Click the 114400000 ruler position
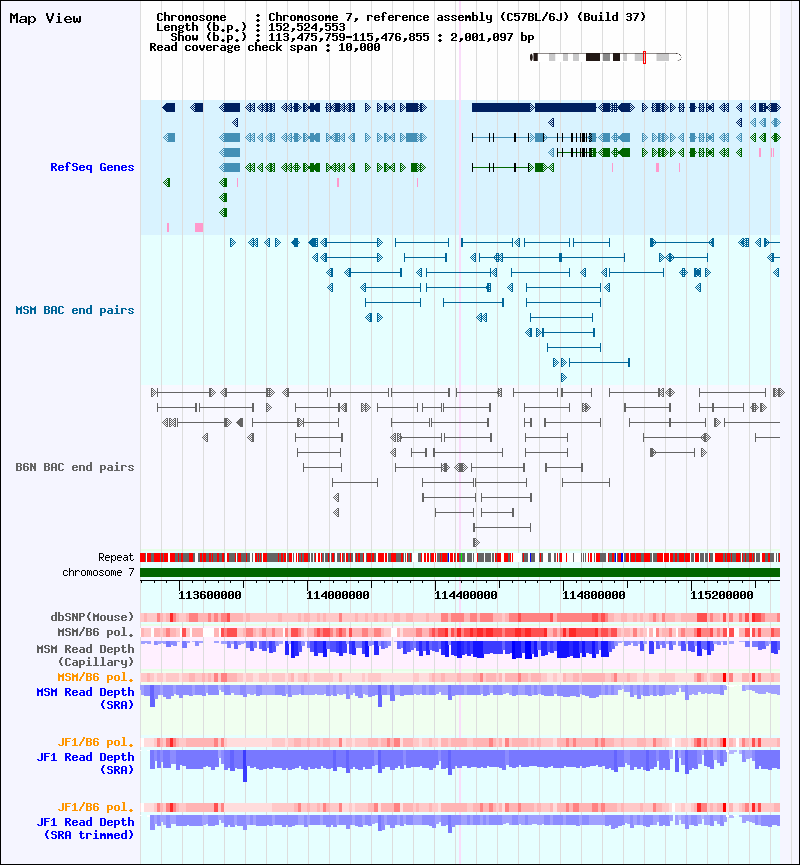This screenshot has width=800, height=865. click(x=466, y=595)
